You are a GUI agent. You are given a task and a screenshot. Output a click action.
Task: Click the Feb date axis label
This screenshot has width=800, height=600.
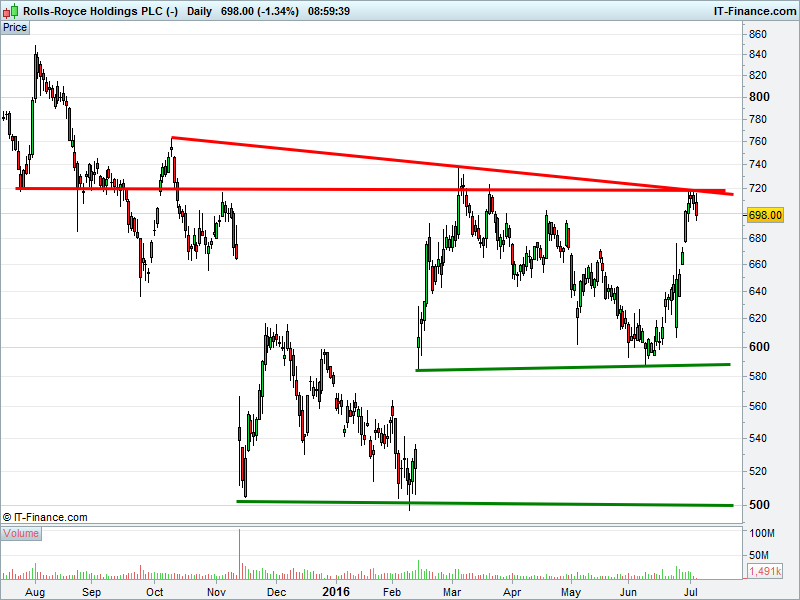click(x=392, y=592)
